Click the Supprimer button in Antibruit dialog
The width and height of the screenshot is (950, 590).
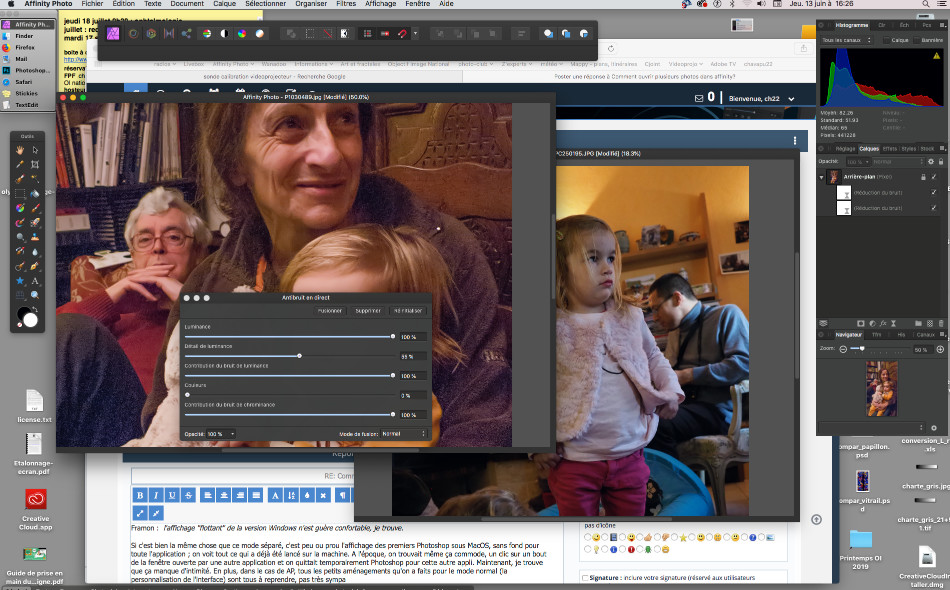368,311
